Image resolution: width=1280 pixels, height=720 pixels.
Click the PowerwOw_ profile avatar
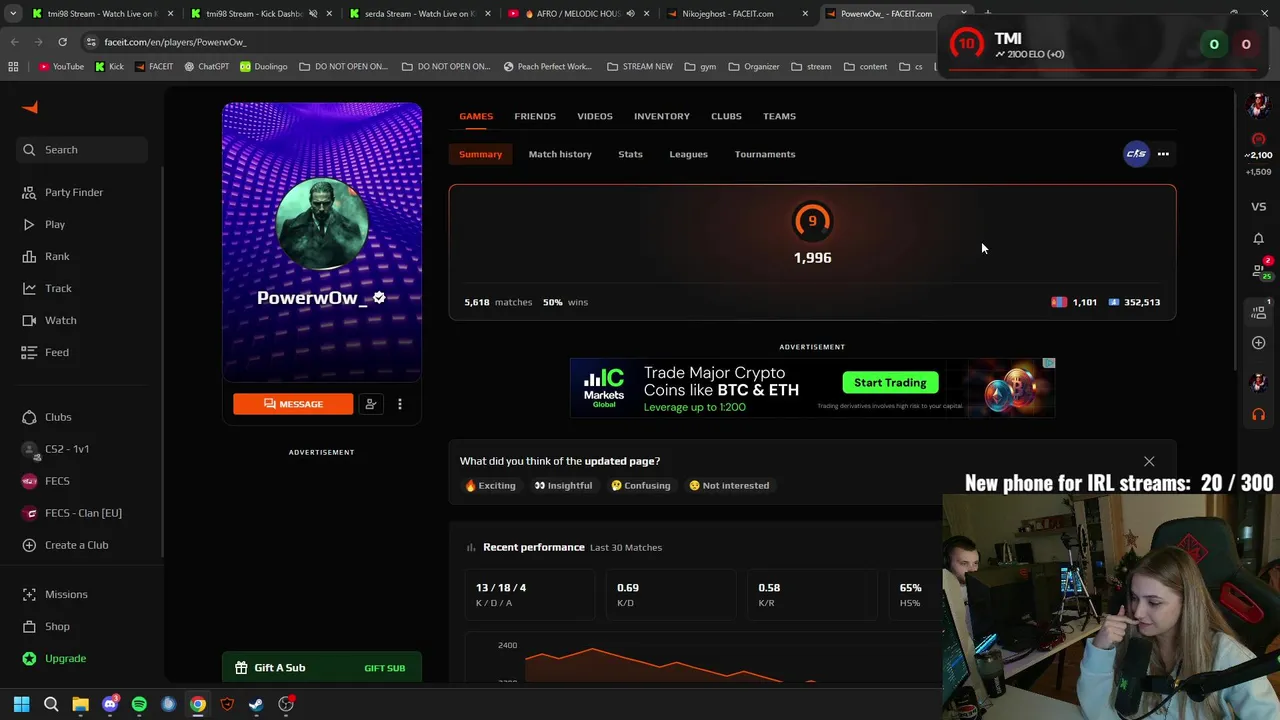pos(321,224)
